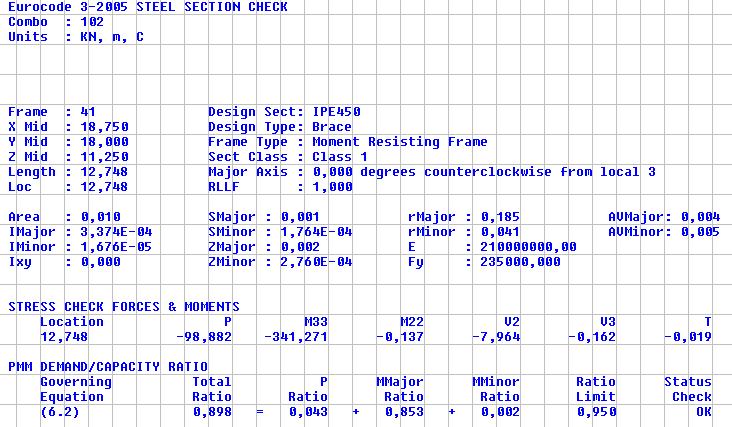Select the torsion T value -0,019
Viewport: 732px width, 427px height.
(689, 337)
